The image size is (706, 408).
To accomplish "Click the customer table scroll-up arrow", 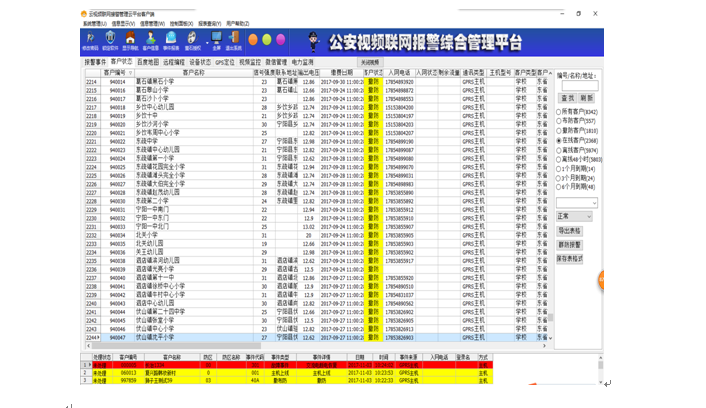I will coord(550,73).
